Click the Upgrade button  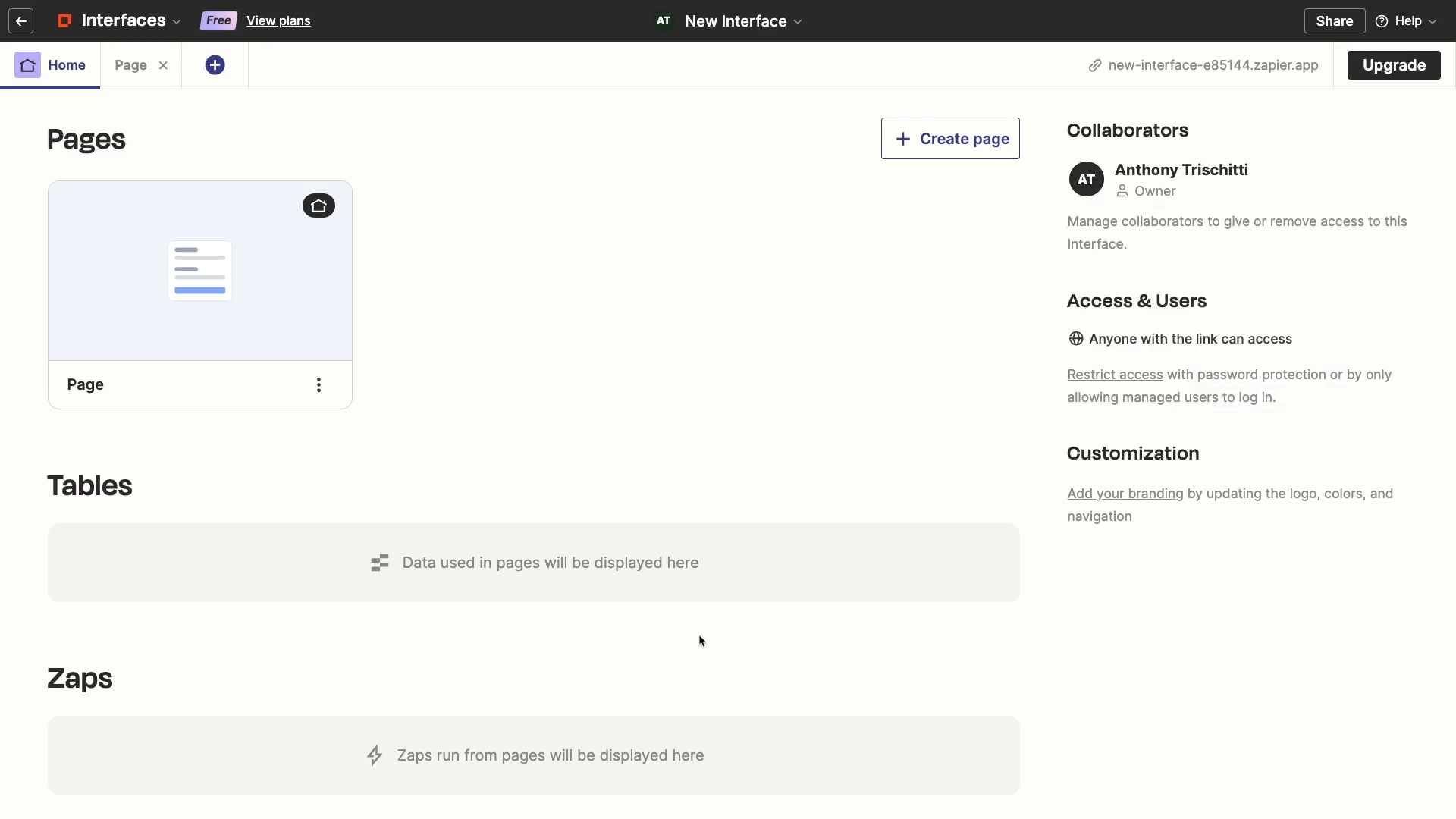[x=1393, y=64]
